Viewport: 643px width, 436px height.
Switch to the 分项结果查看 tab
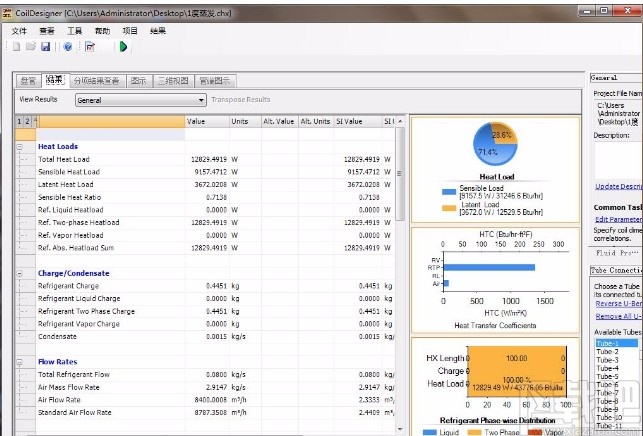pyautogui.click(x=97, y=81)
